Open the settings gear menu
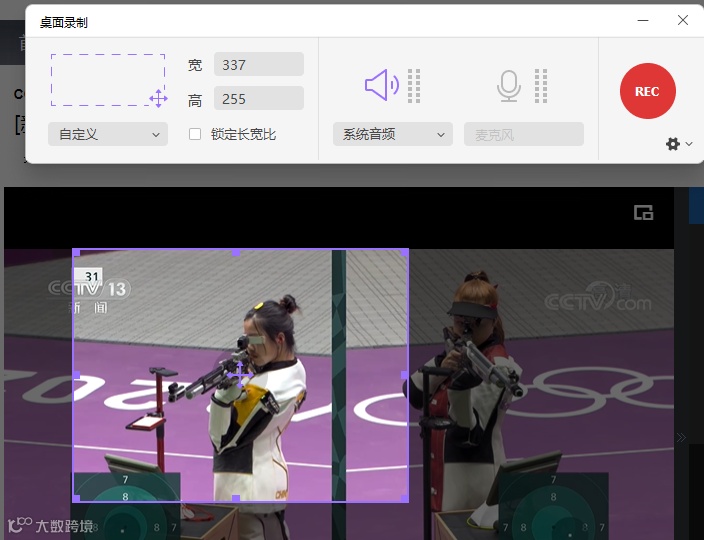This screenshot has width=704, height=540. tap(673, 144)
